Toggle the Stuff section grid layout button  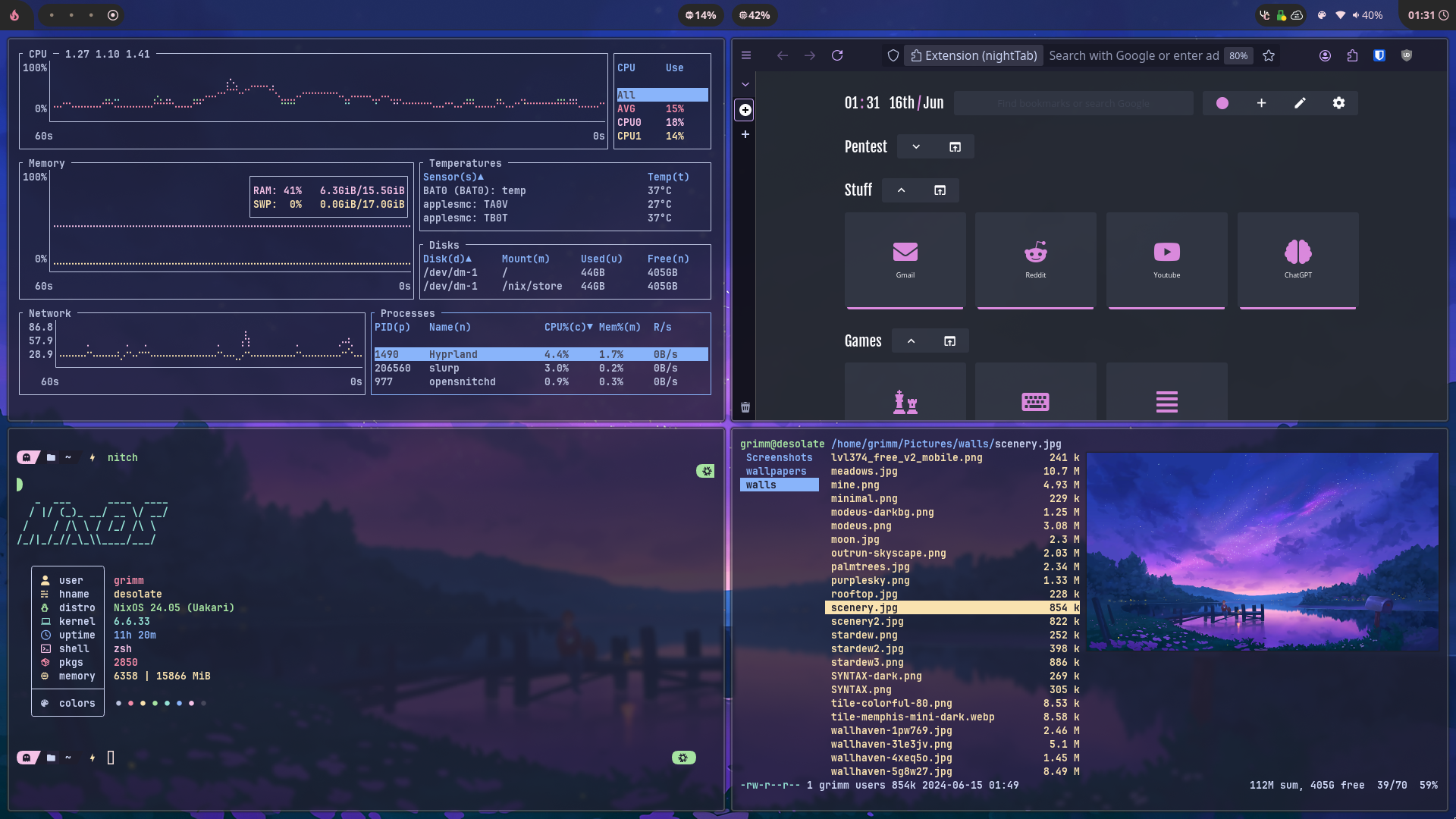939,189
